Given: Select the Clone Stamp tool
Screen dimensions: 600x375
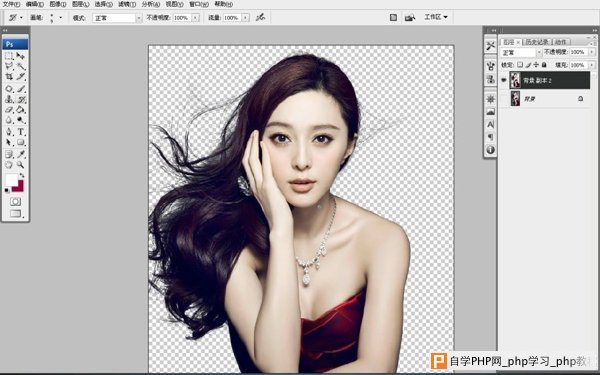Looking at the screenshot, I should 9,99.
